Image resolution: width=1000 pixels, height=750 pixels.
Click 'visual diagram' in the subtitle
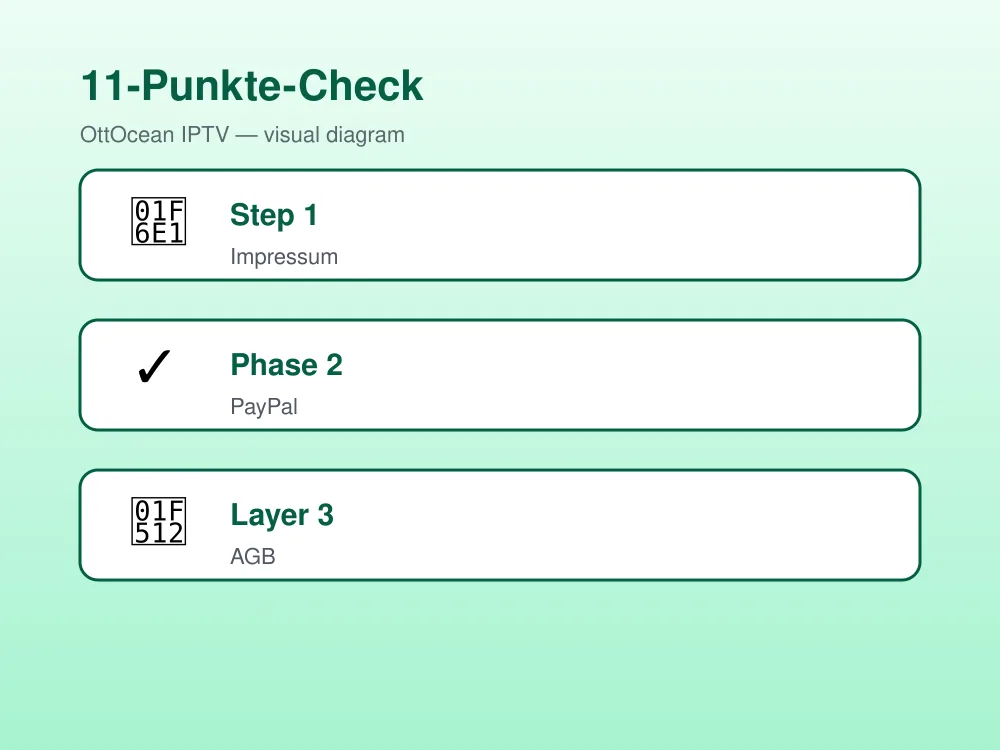click(x=334, y=135)
